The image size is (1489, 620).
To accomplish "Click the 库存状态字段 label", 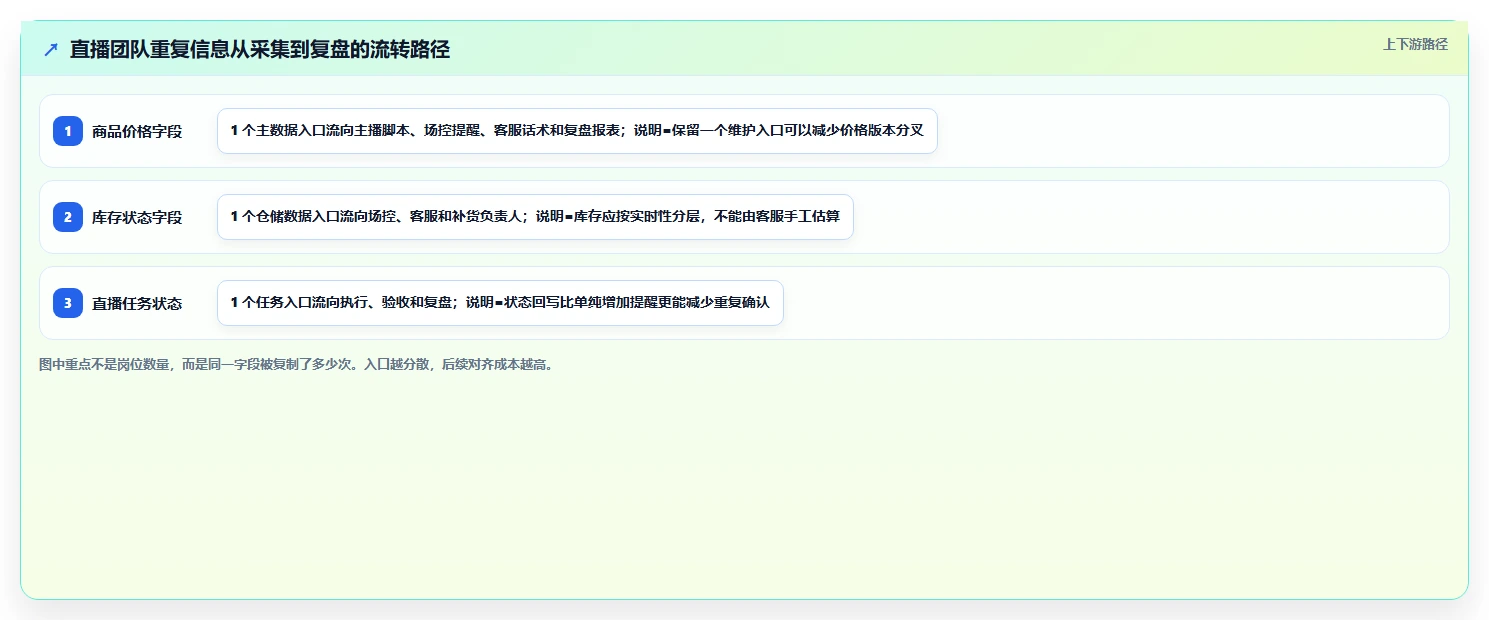I will click(x=137, y=217).
